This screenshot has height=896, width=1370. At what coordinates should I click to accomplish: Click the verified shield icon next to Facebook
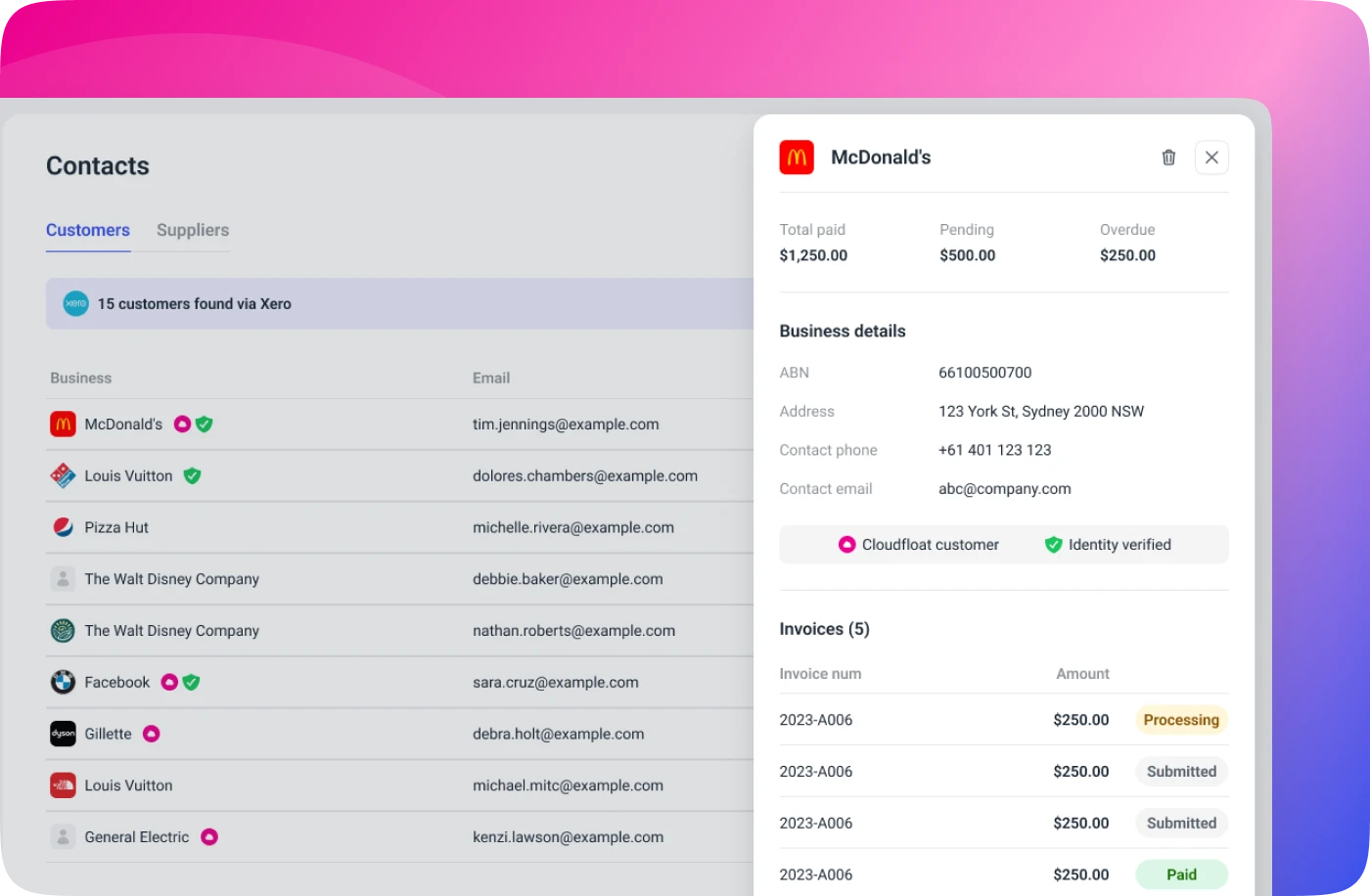(192, 682)
